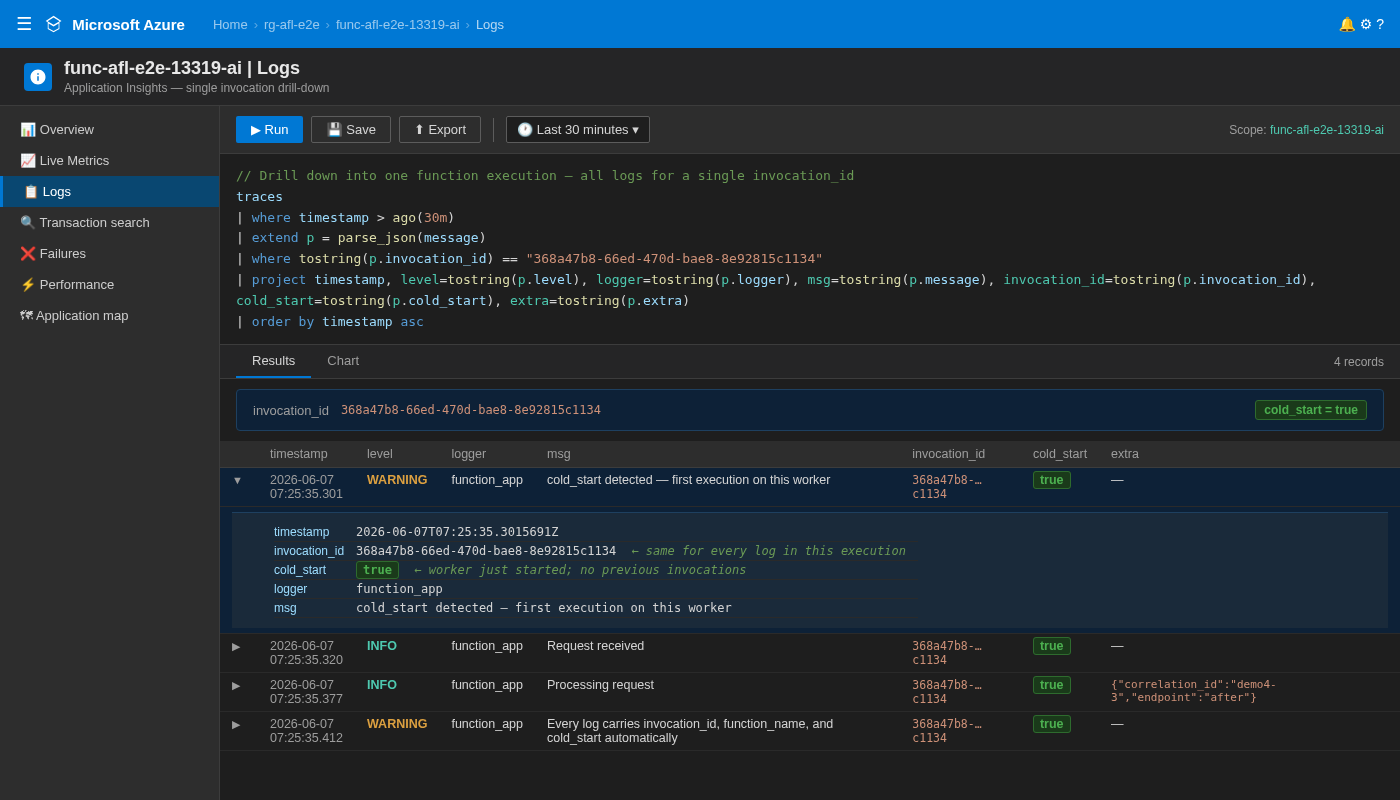This screenshot has width=1400, height=800.
Task: Click the true badge in expanded cold_start detail
Action: (x=377, y=570)
